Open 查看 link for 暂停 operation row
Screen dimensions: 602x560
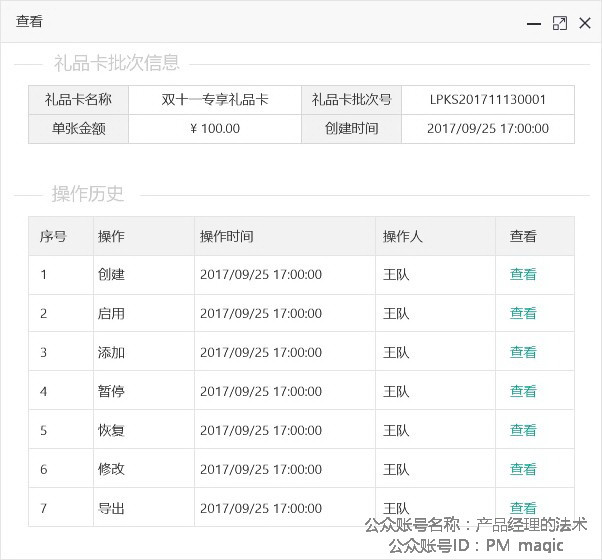point(523,391)
